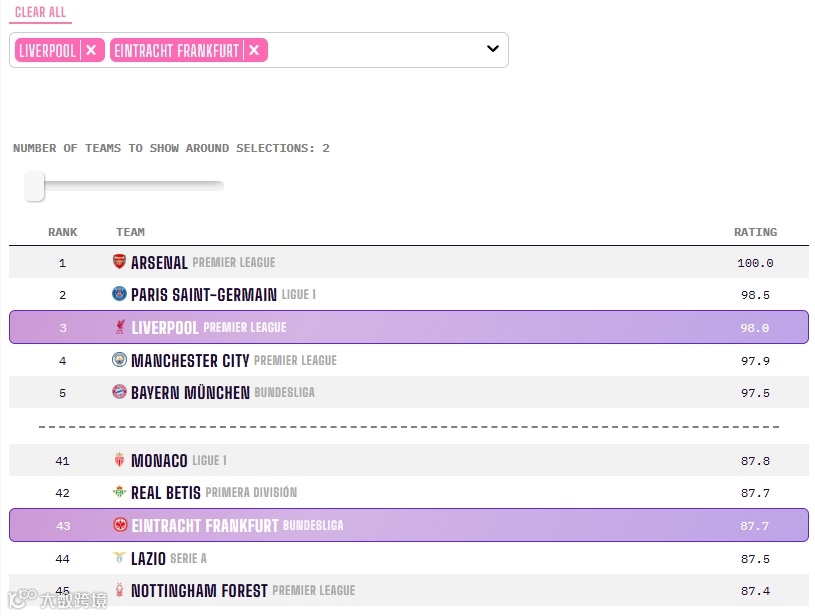Select the Paris Saint-Germain team name
Viewport: 815px width, 616px height.
[204, 295]
